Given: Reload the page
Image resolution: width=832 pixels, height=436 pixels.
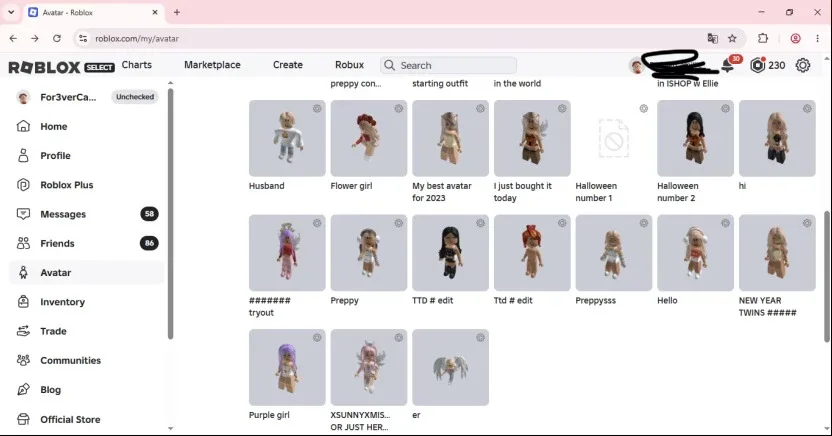Looking at the screenshot, I should point(57,38).
